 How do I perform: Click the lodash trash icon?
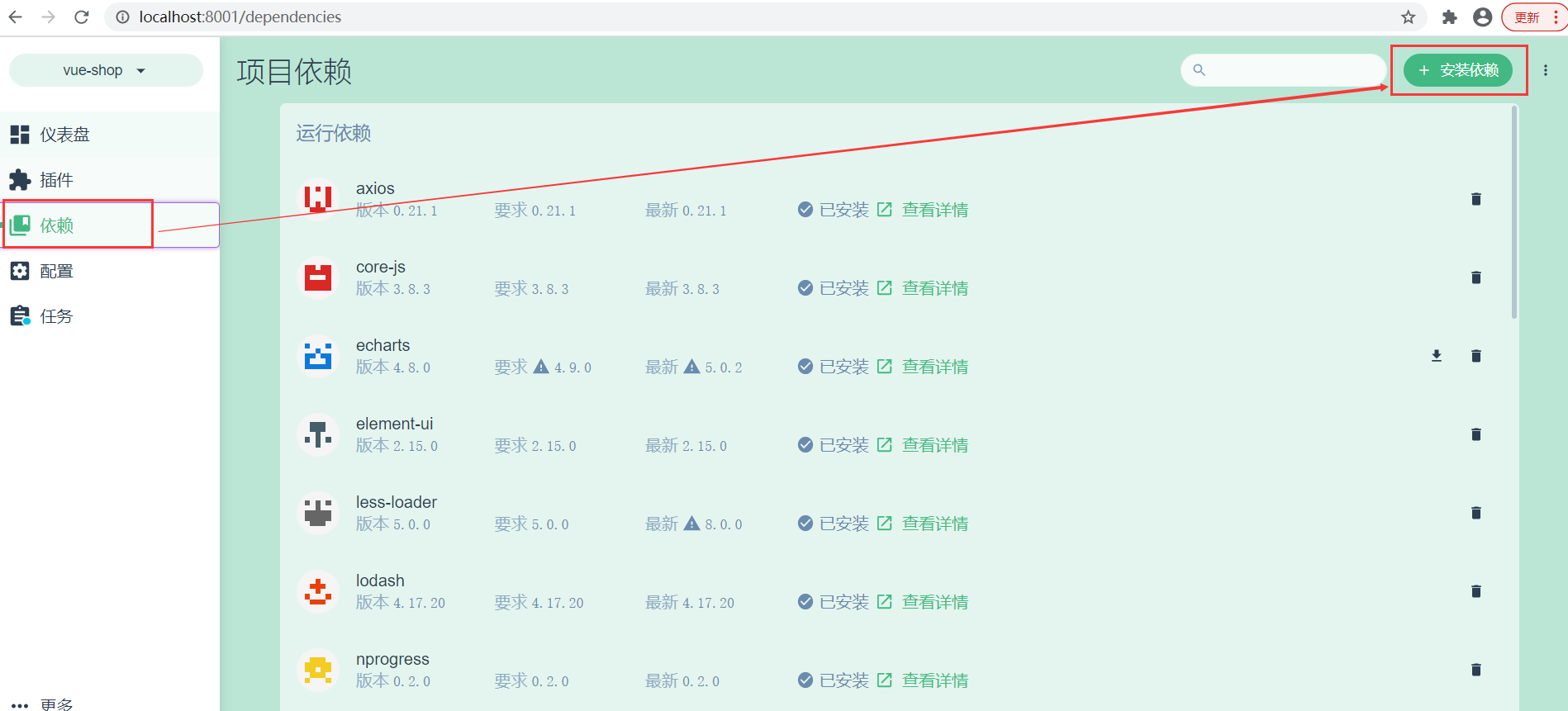point(1475,591)
